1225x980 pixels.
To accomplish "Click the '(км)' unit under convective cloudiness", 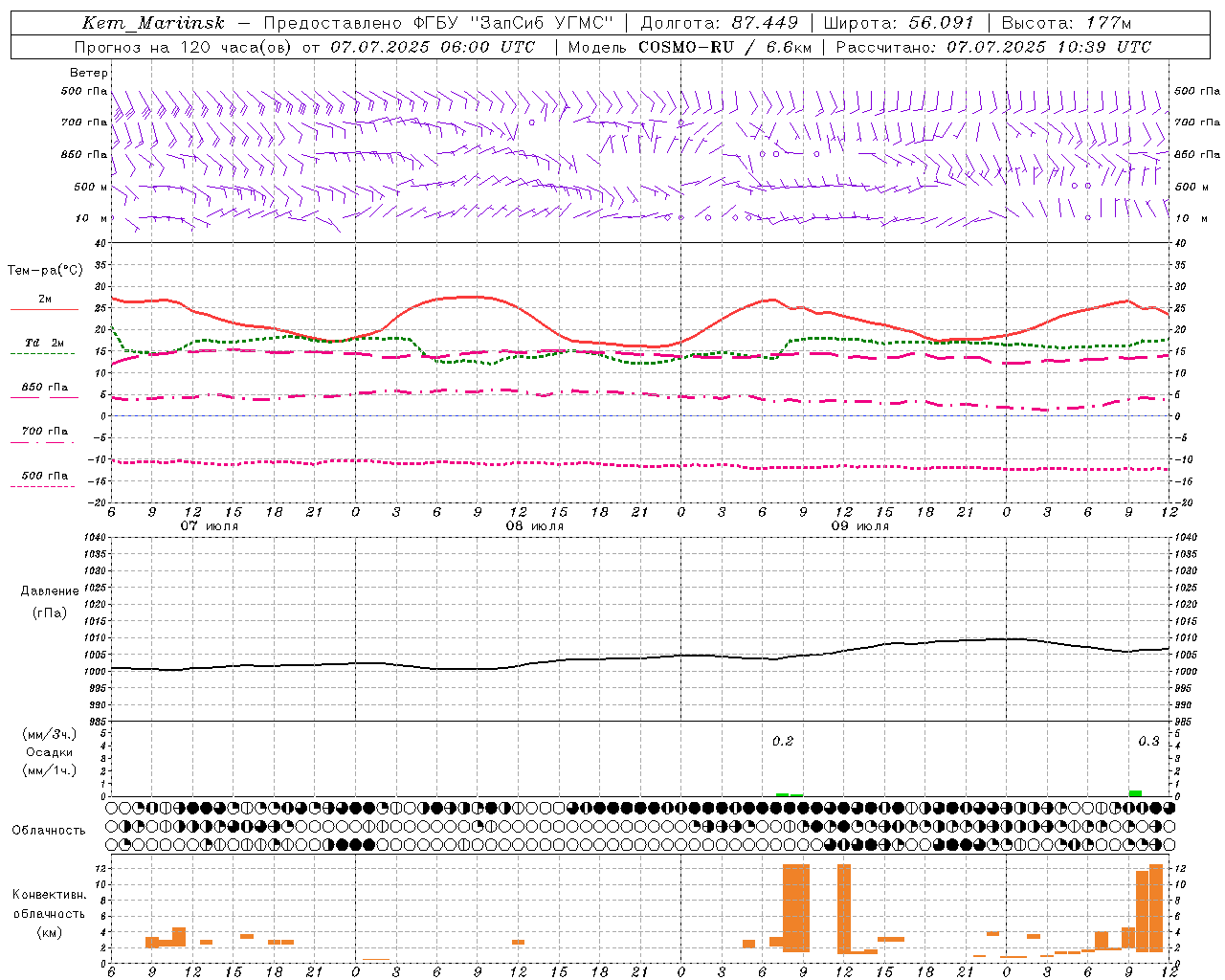I will click(x=49, y=932).
